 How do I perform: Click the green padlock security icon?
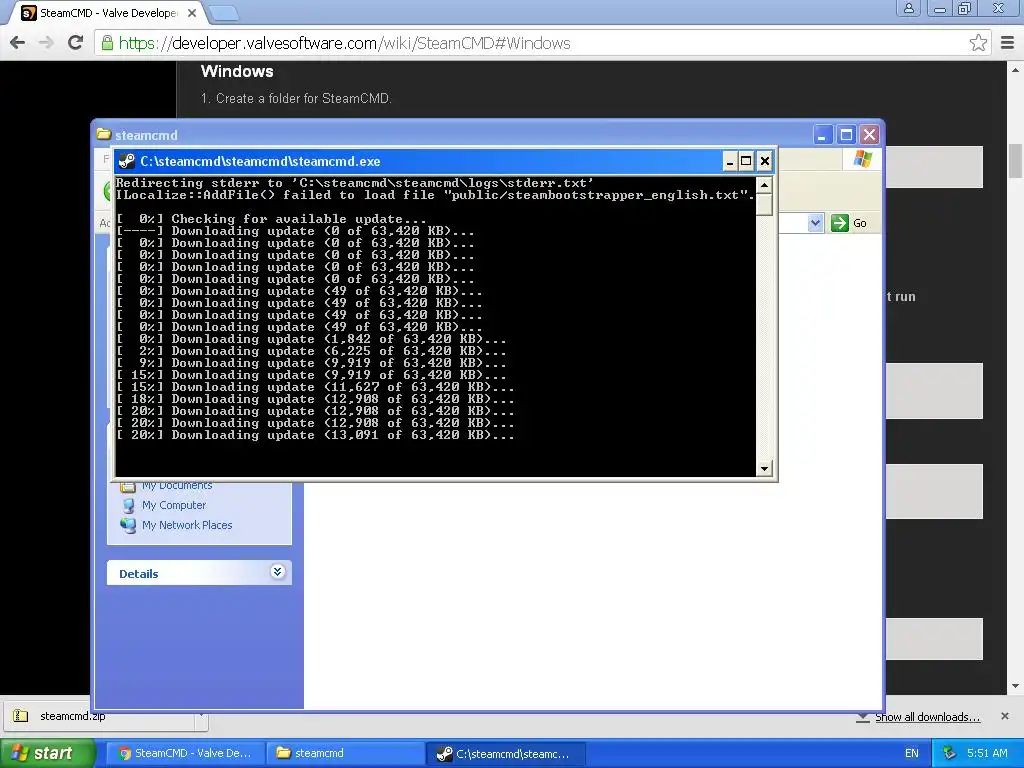(x=106, y=43)
